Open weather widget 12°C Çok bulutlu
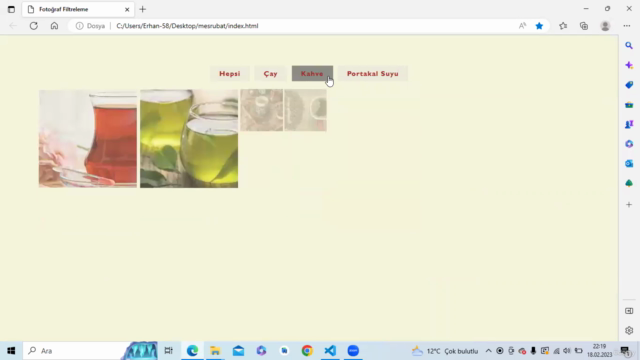This screenshot has height=360, width=640. coord(445,351)
